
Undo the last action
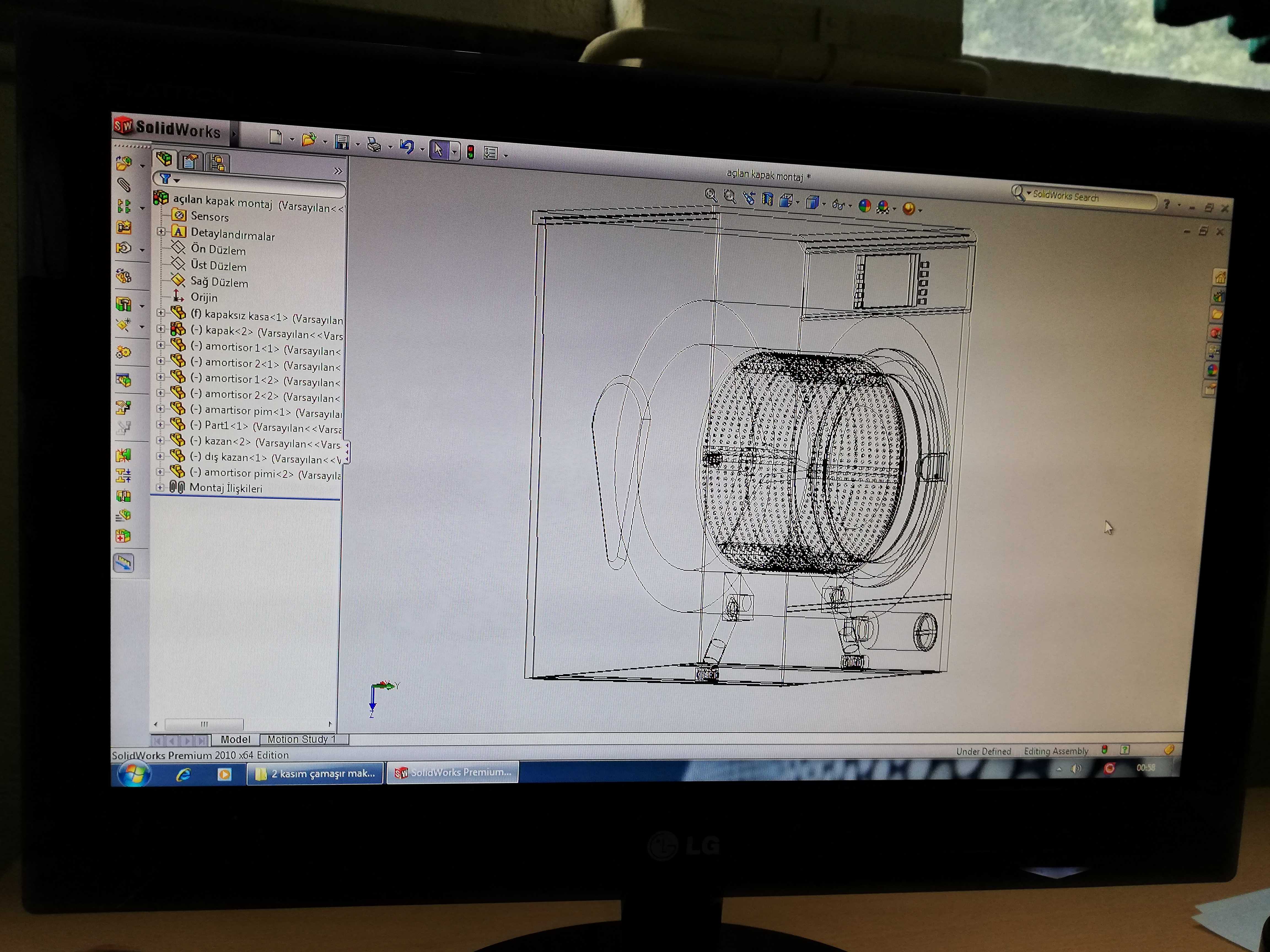click(x=407, y=146)
